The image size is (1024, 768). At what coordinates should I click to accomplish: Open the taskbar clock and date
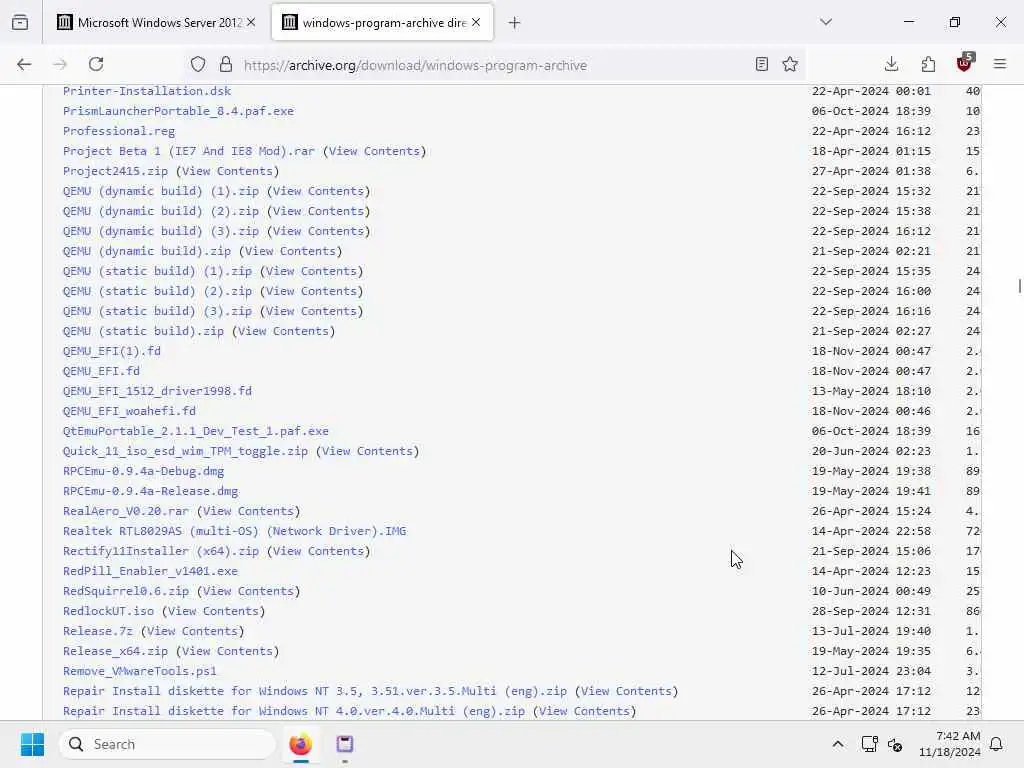pyautogui.click(x=949, y=744)
